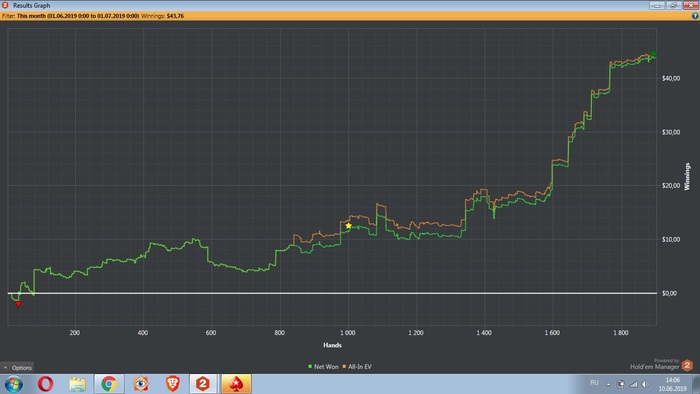700x394 pixels.
Task: Click the Hold'em Manager 2 logo
Action: click(x=687, y=365)
